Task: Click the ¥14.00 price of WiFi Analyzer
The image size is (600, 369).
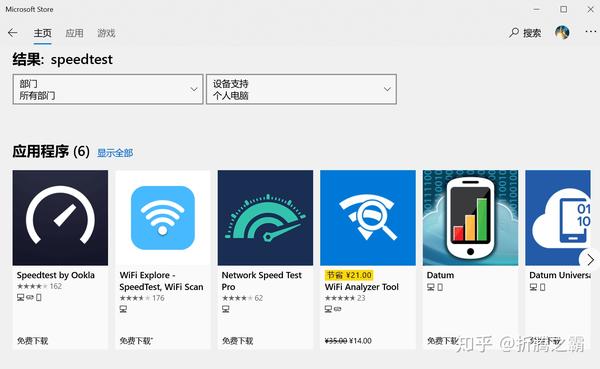Action: coord(360,341)
